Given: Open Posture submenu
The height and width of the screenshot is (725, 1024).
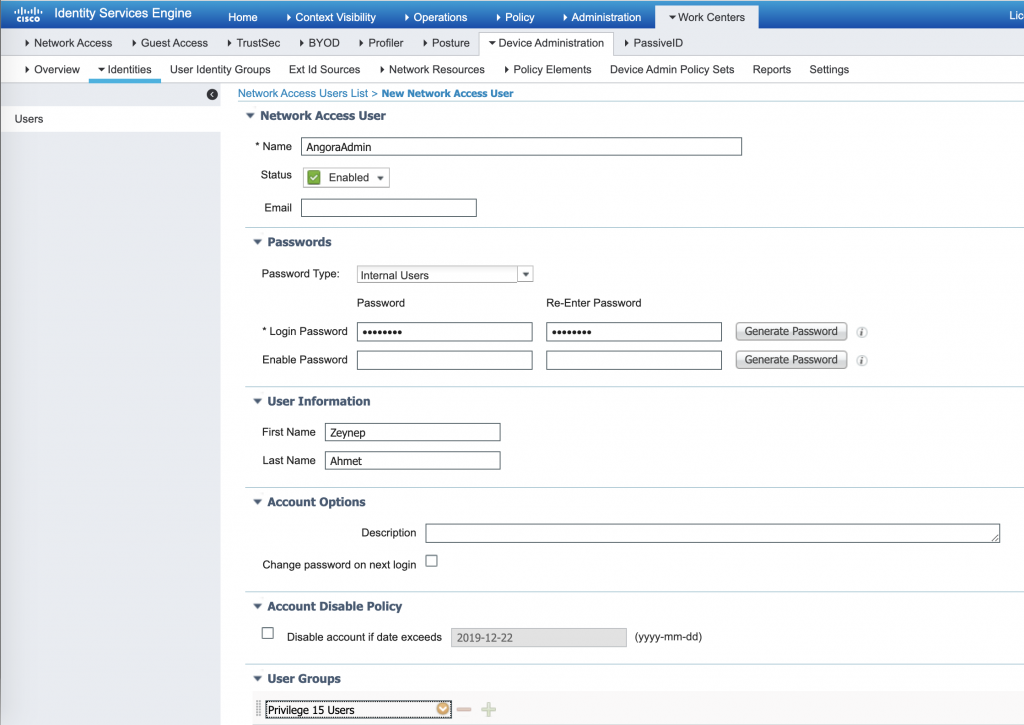Looking at the screenshot, I should coord(446,43).
